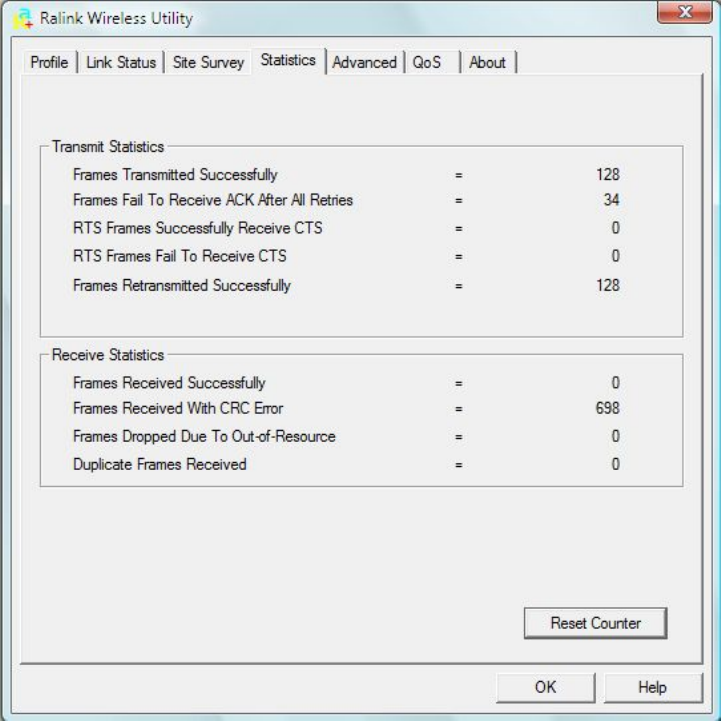Click the Duplicate Frames Received label
The height and width of the screenshot is (721, 721).
(160, 464)
